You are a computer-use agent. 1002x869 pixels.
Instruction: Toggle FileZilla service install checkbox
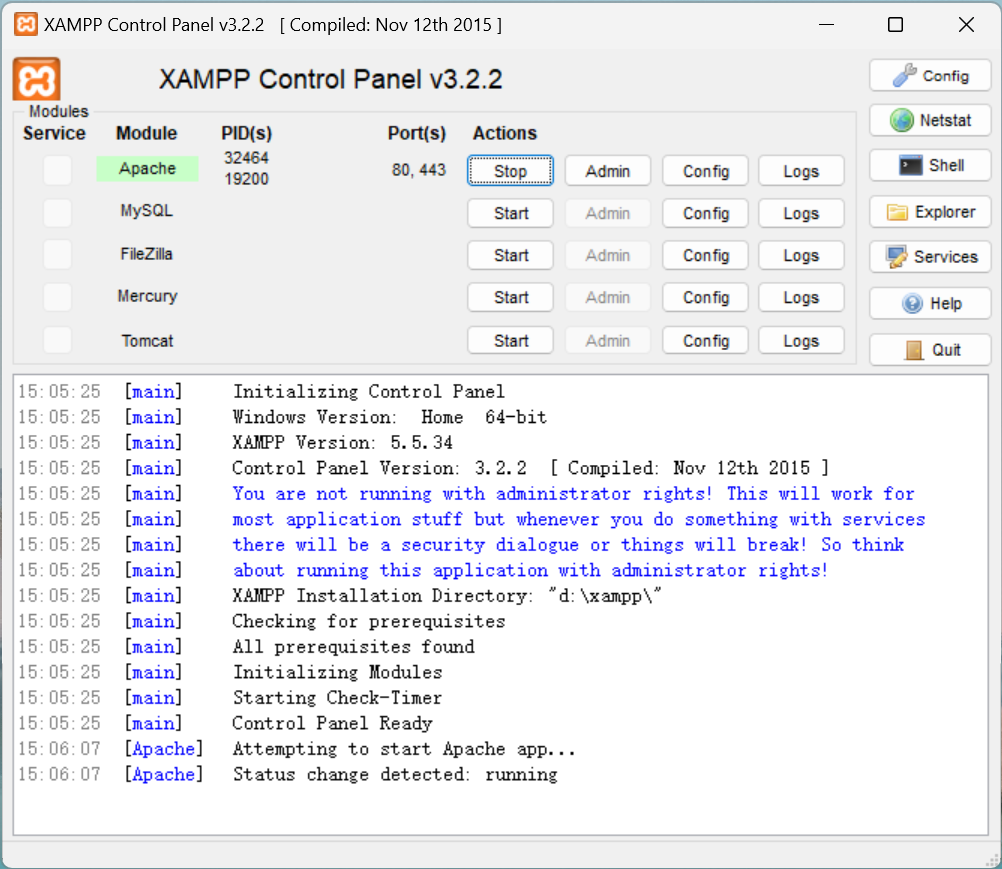58,255
